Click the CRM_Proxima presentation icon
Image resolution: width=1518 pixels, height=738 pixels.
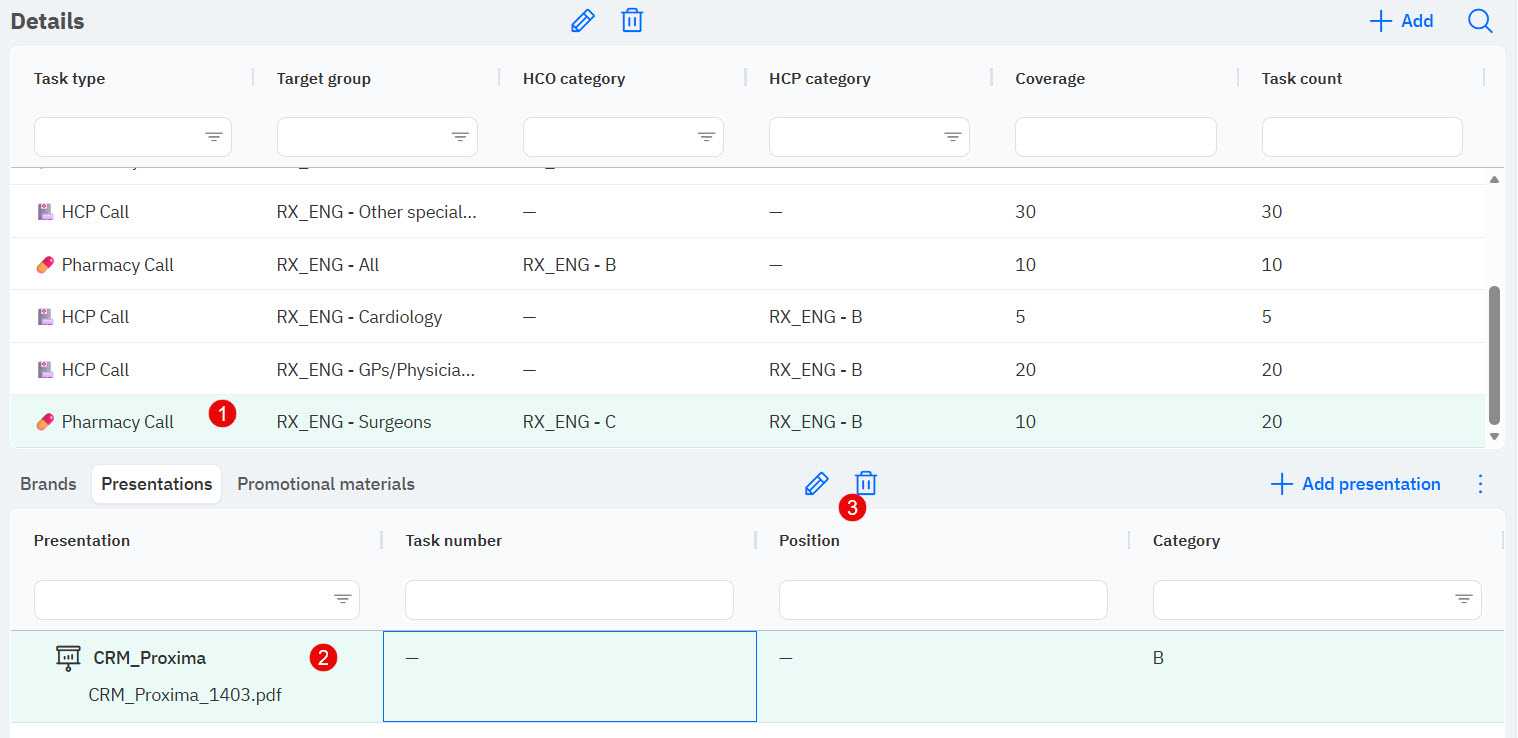pyautogui.click(x=68, y=658)
